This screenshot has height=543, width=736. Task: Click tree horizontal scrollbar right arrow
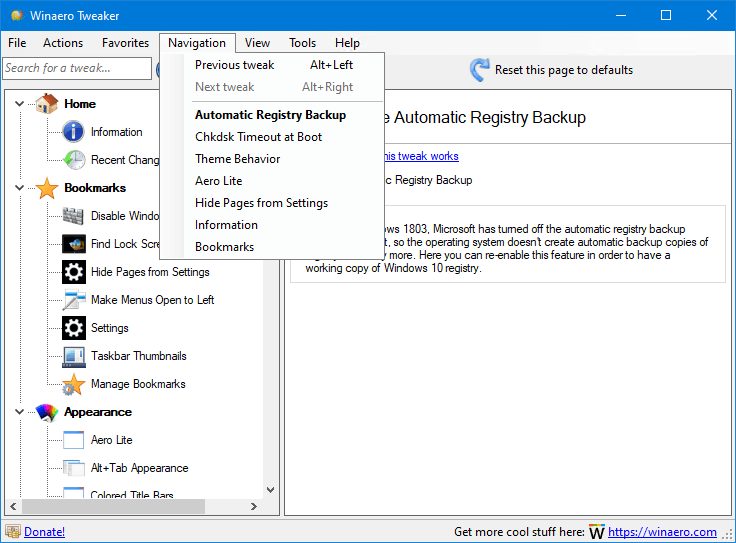(x=254, y=506)
